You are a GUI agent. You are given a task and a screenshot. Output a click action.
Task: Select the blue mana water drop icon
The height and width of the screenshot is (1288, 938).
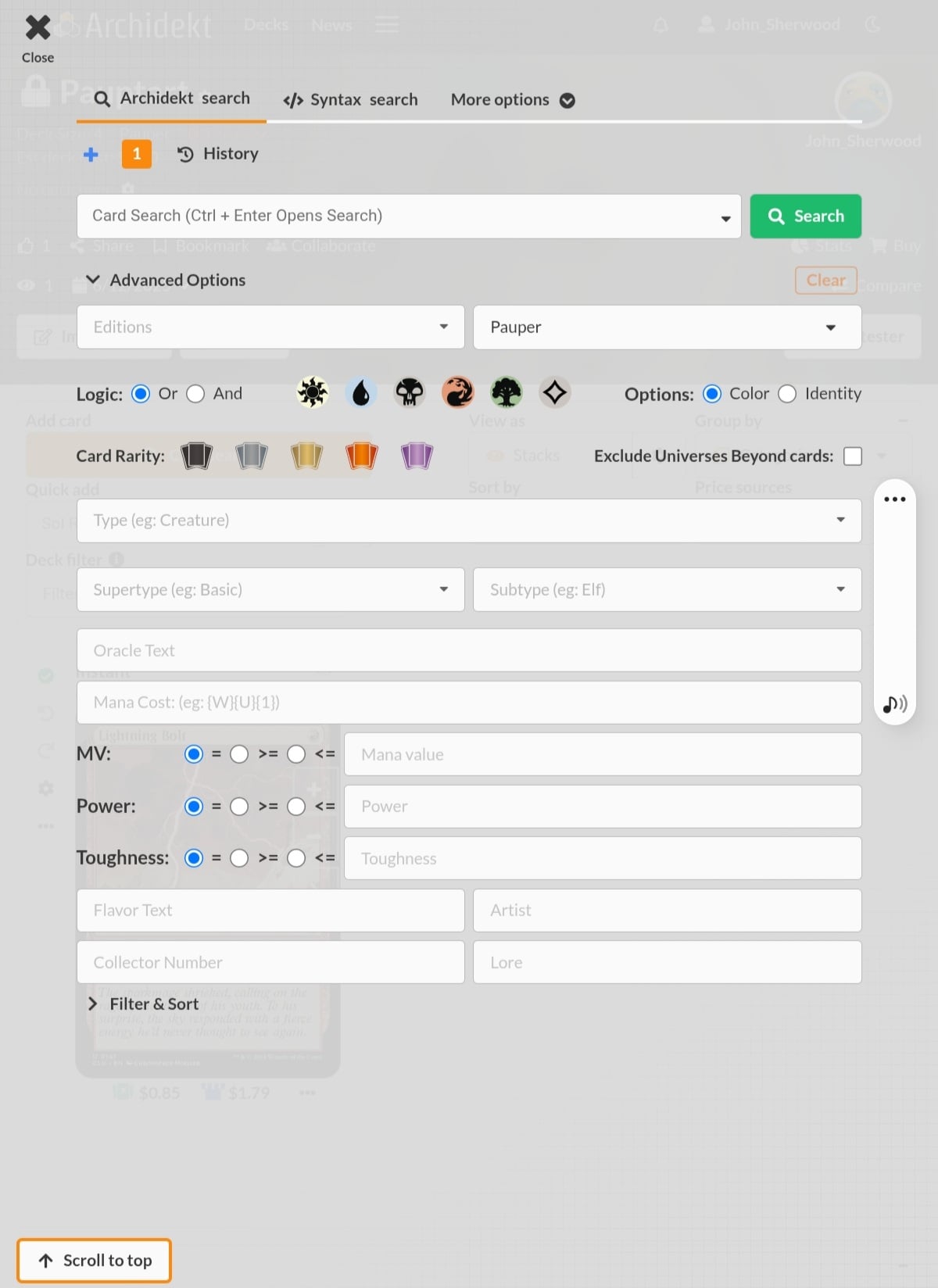pyautogui.click(x=361, y=392)
